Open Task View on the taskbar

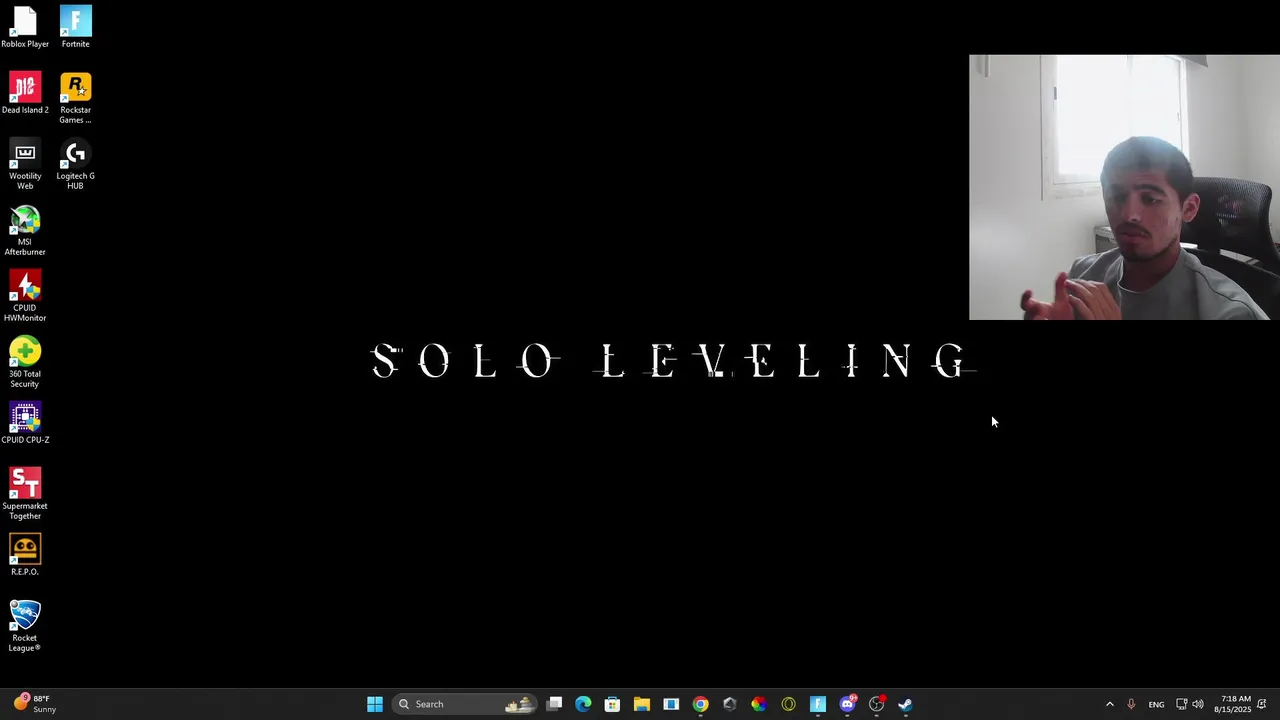[555, 704]
